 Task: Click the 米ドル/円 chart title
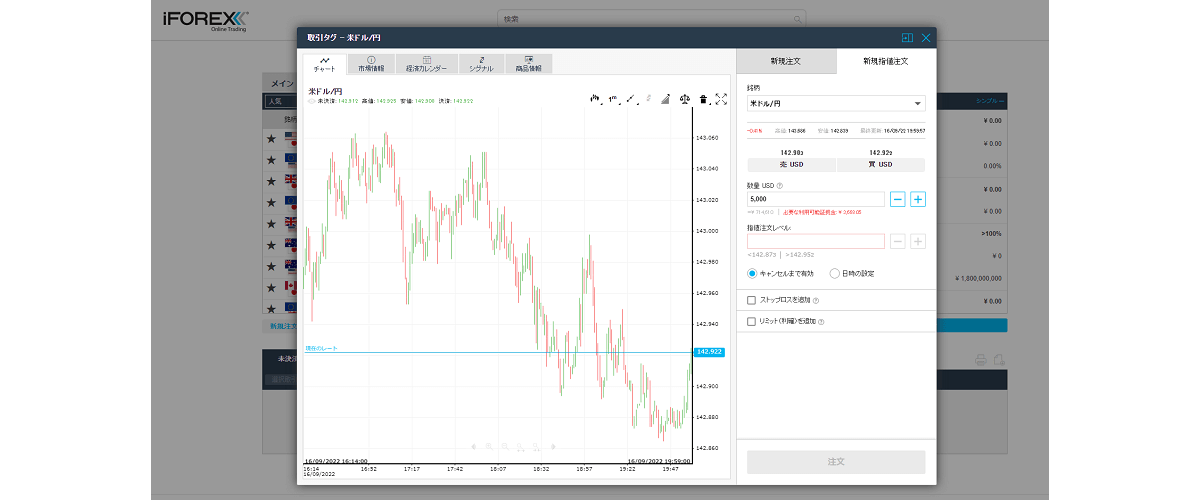325,91
